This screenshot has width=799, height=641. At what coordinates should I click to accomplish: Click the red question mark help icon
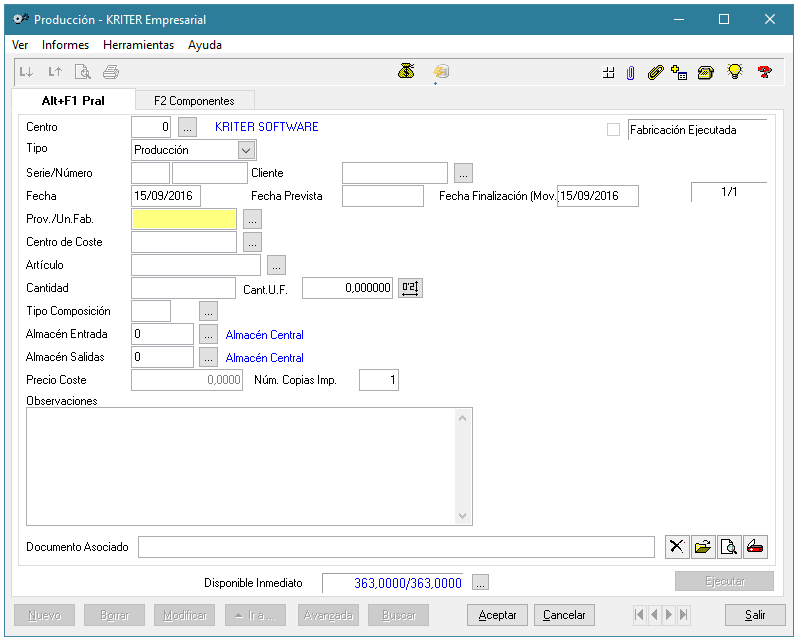point(764,72)
